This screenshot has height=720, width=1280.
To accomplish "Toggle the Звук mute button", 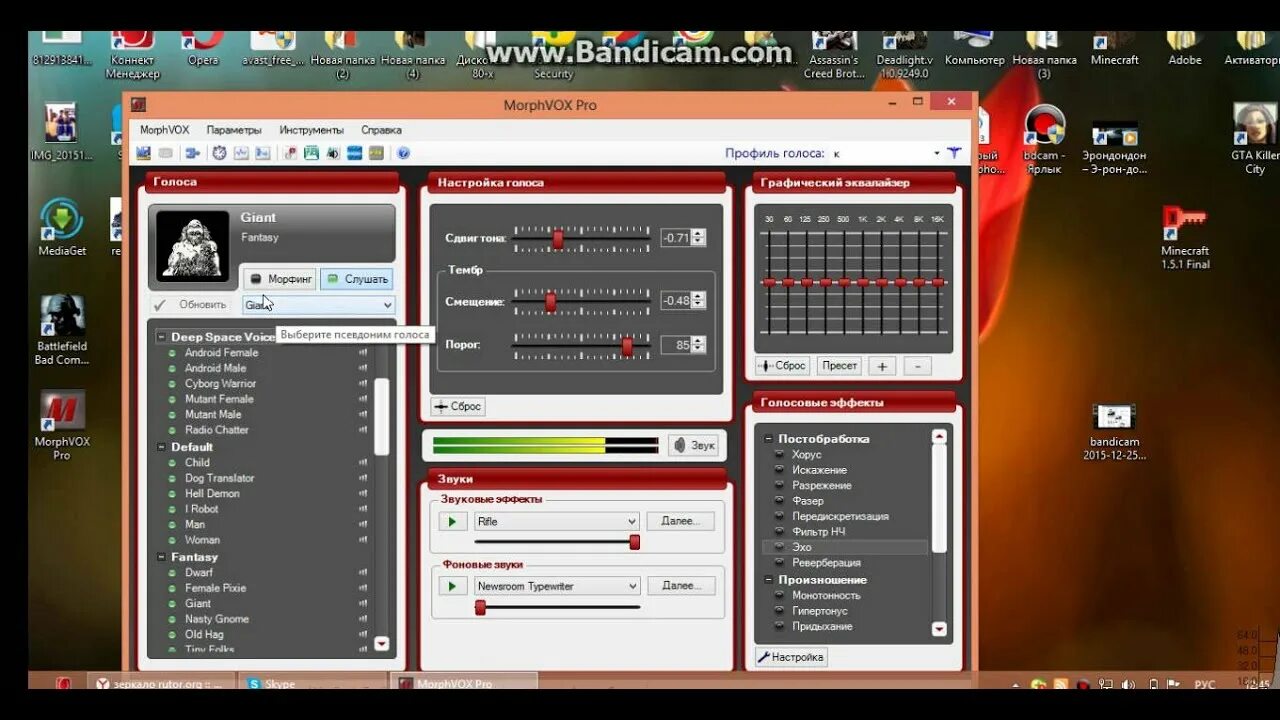I will click(x=693, y=445).
